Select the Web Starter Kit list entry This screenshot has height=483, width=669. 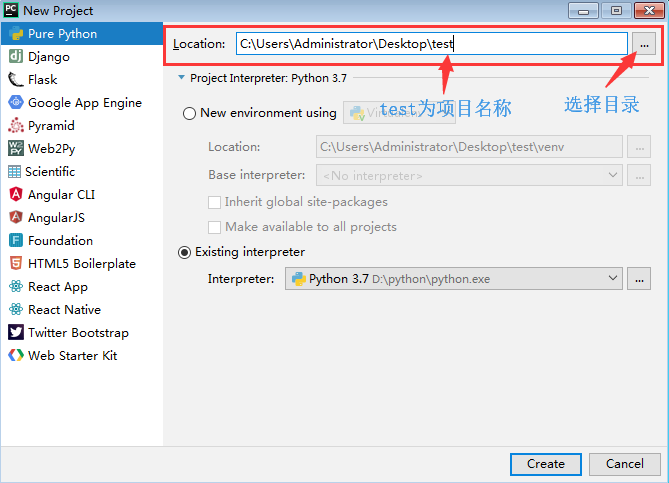[82, 356]
